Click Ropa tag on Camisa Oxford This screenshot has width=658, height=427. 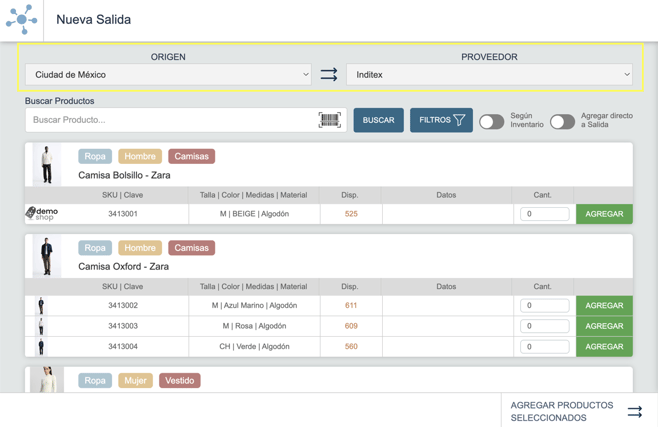point(95,247)
